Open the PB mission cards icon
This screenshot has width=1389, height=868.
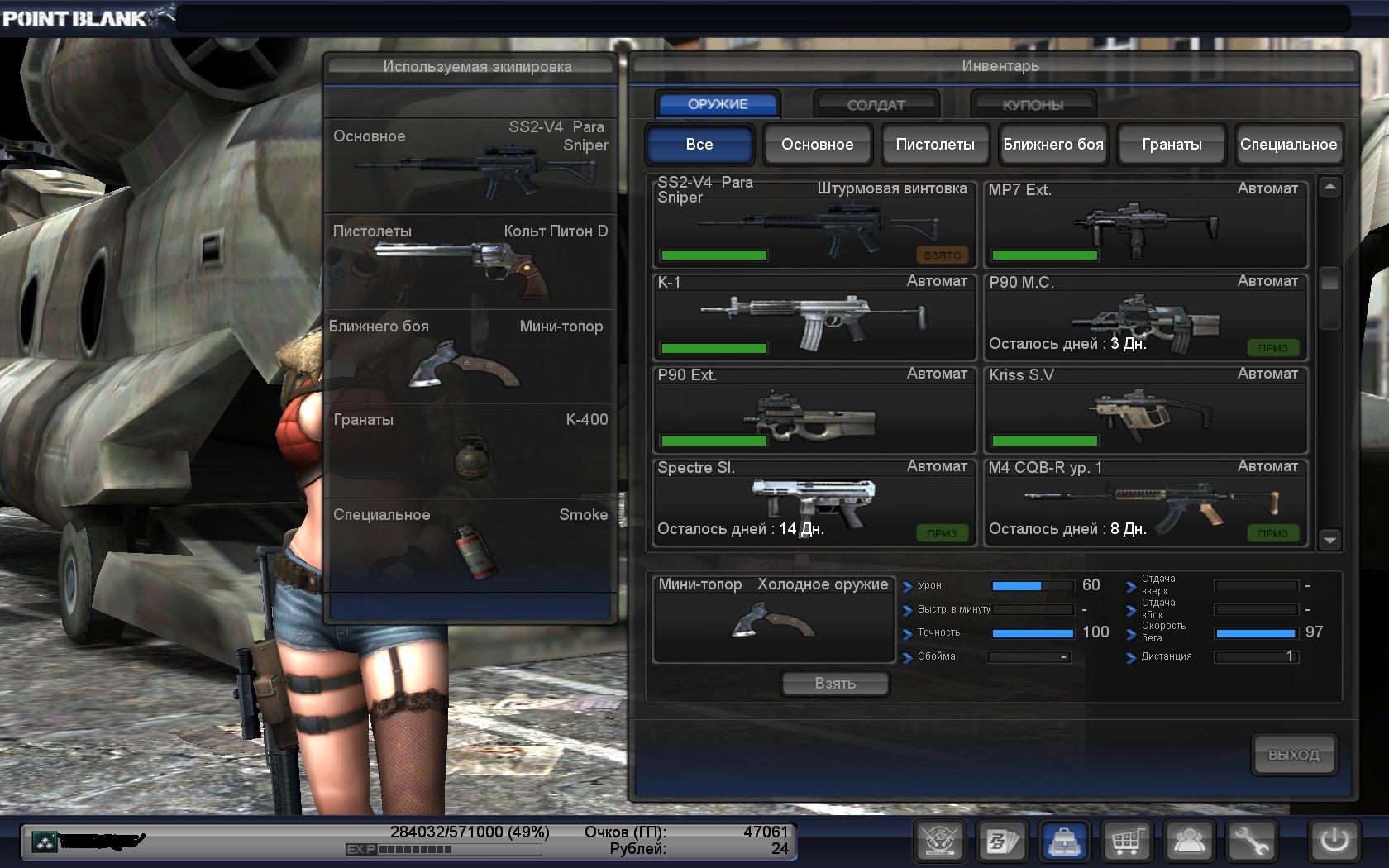[1002, 842]
